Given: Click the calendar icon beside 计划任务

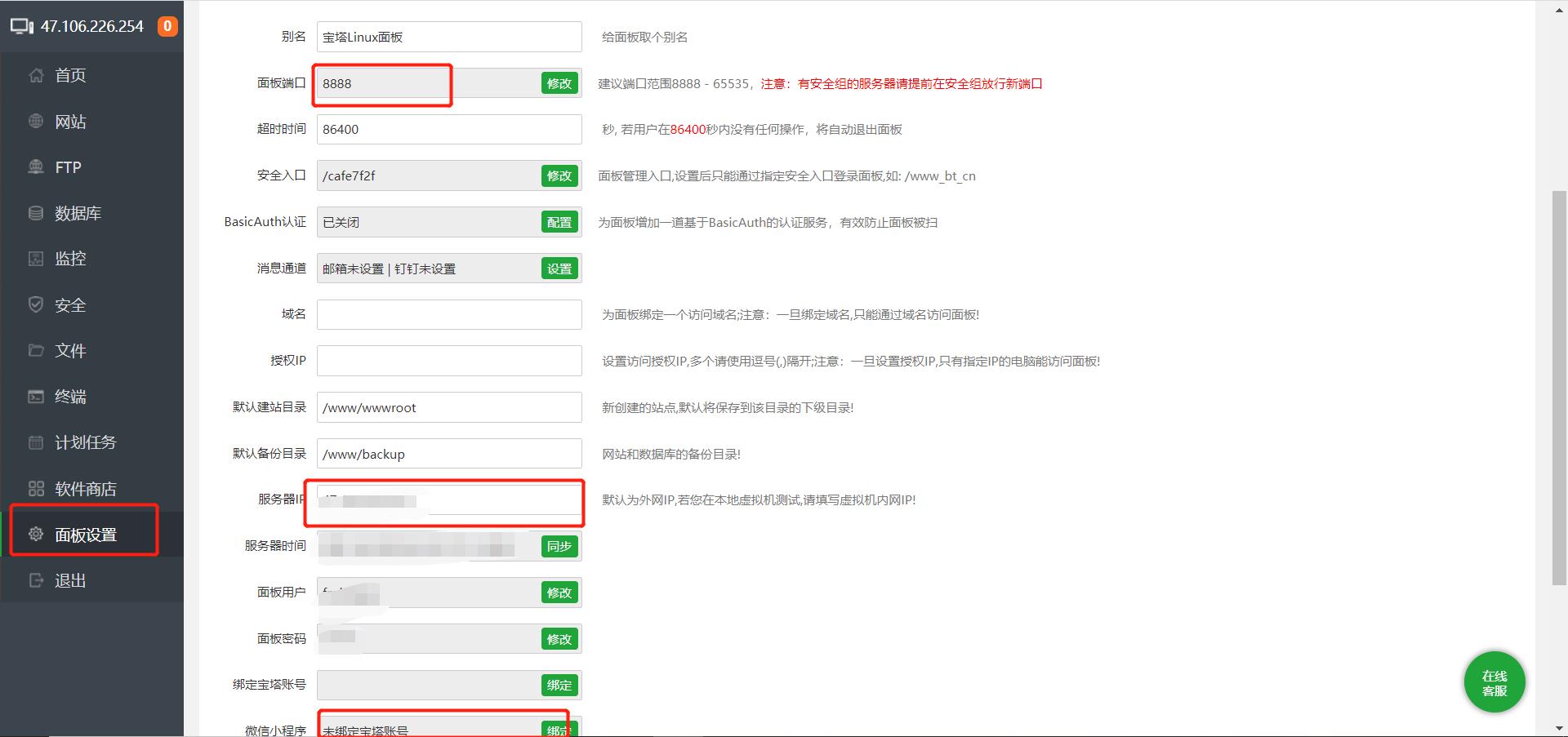Looking at the screenshot, I should [36, 442].
